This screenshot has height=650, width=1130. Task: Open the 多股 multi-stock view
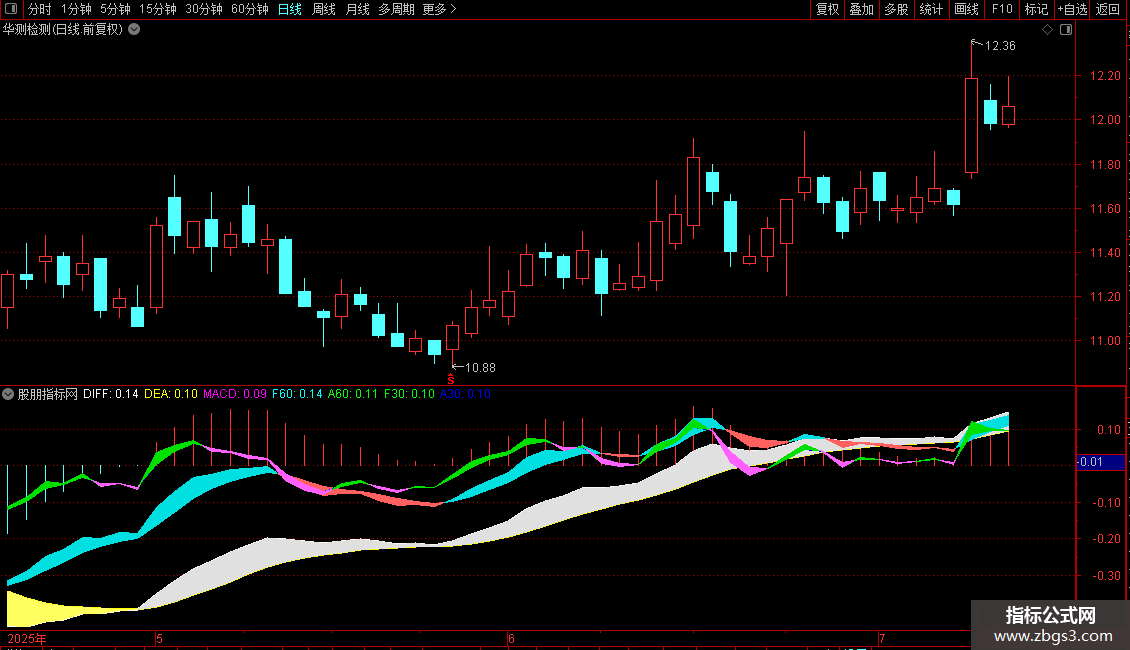click(896, 9)
